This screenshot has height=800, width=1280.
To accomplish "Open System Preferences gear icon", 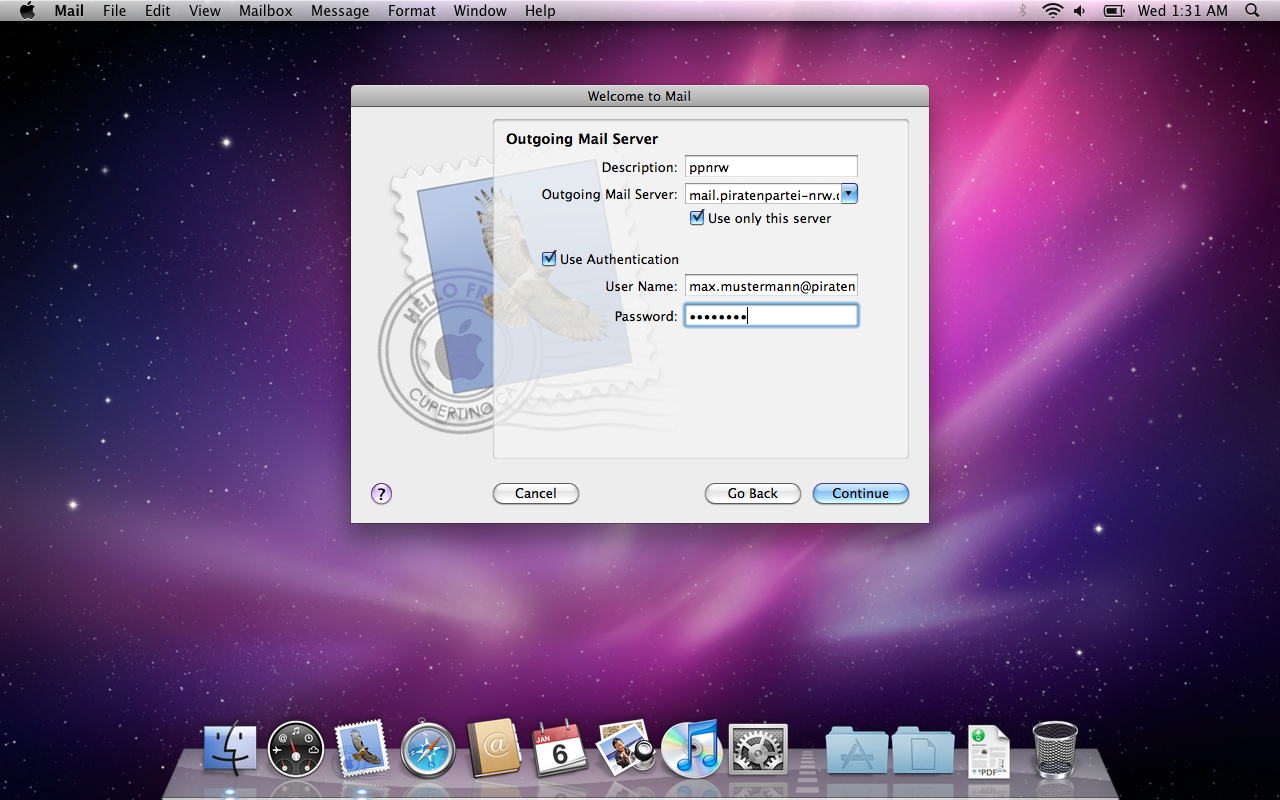I will 758,749.
